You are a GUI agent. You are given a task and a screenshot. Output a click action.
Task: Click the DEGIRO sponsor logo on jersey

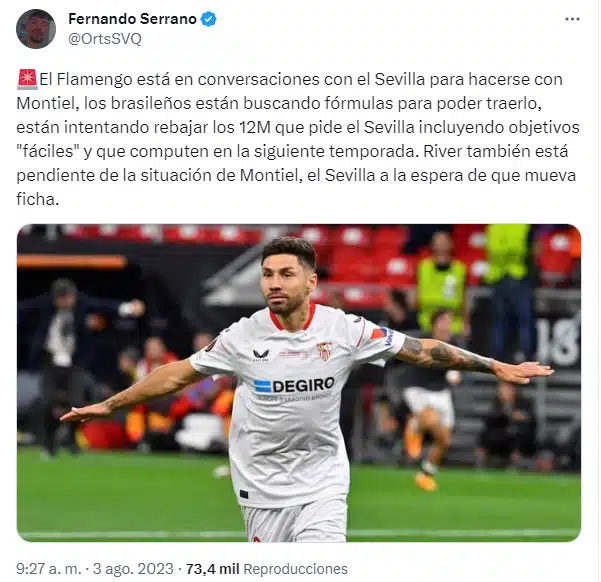coord(294,386)
